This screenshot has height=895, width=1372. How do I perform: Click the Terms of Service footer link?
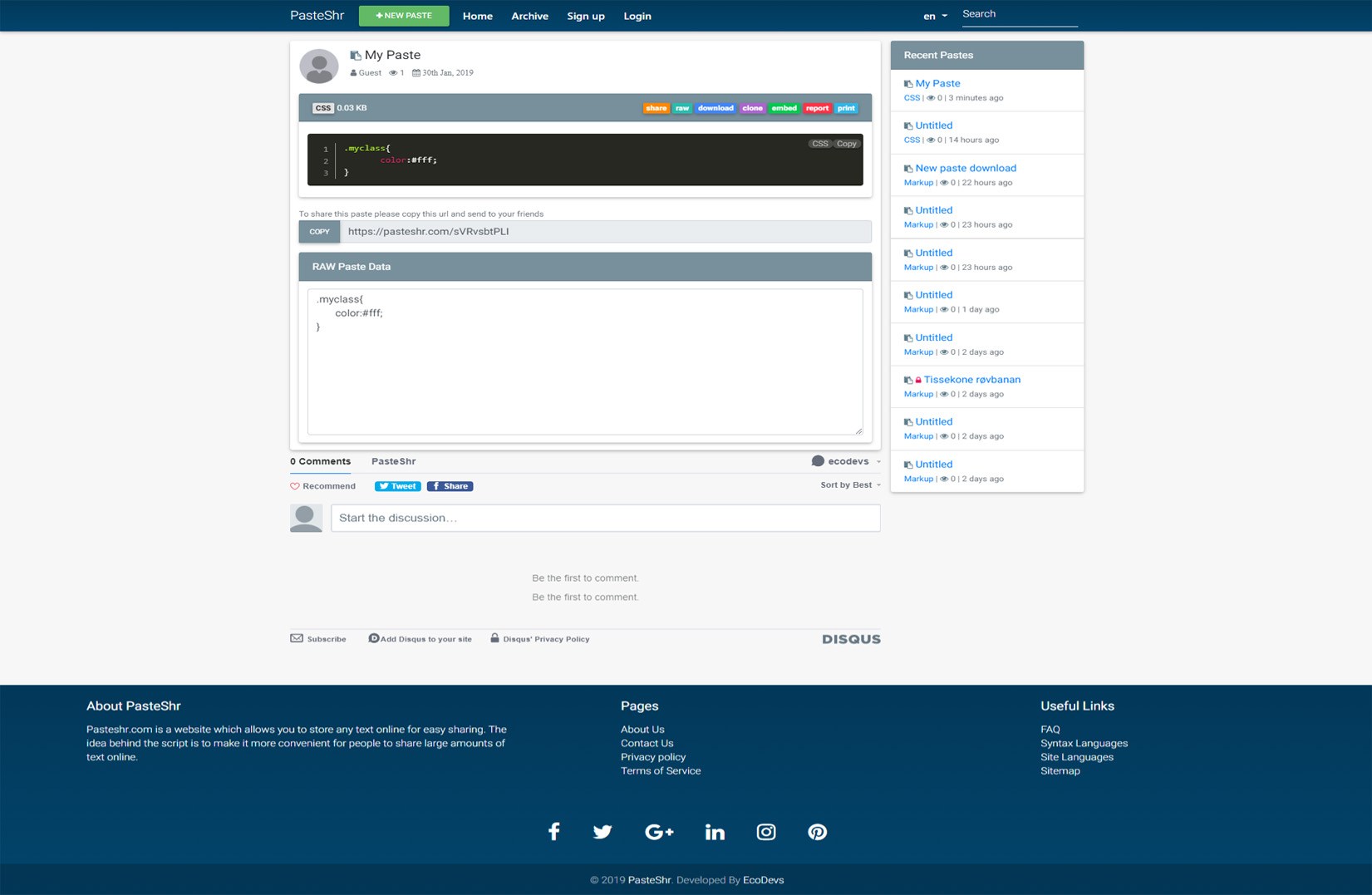point(661,771)
